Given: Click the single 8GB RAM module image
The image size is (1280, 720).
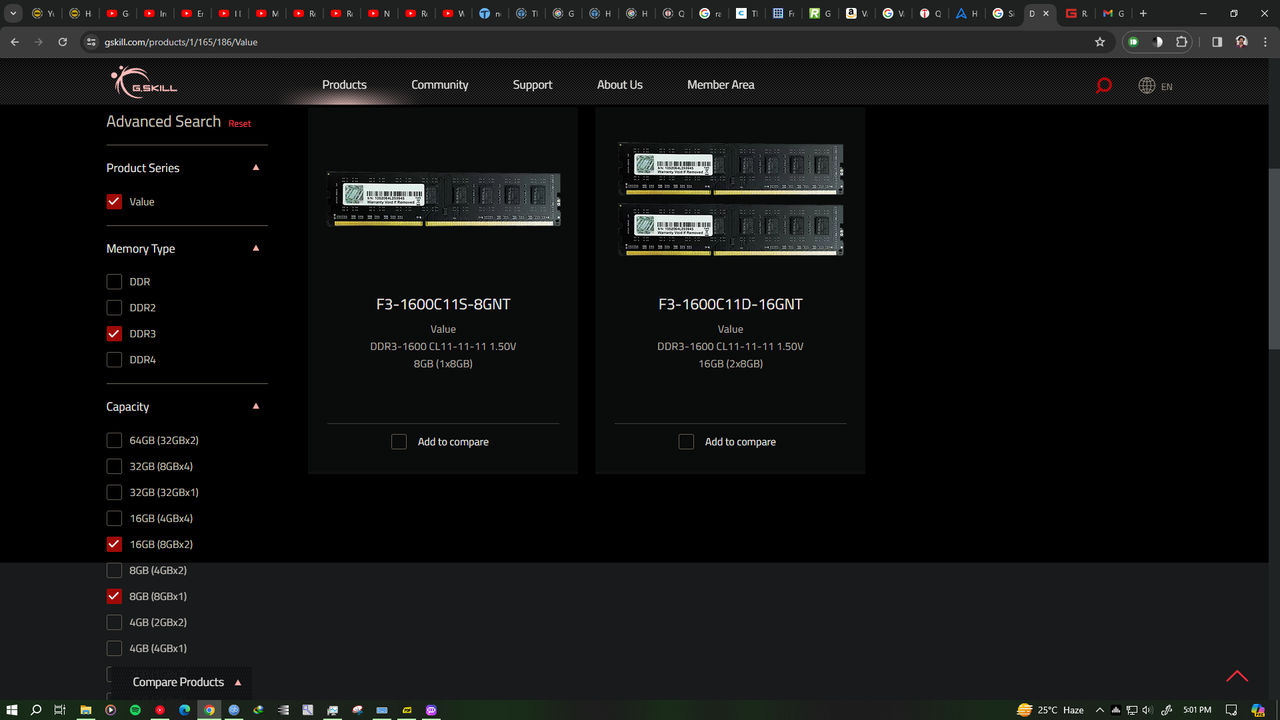Looking at the screenshot, I should [x=443, y=199].
